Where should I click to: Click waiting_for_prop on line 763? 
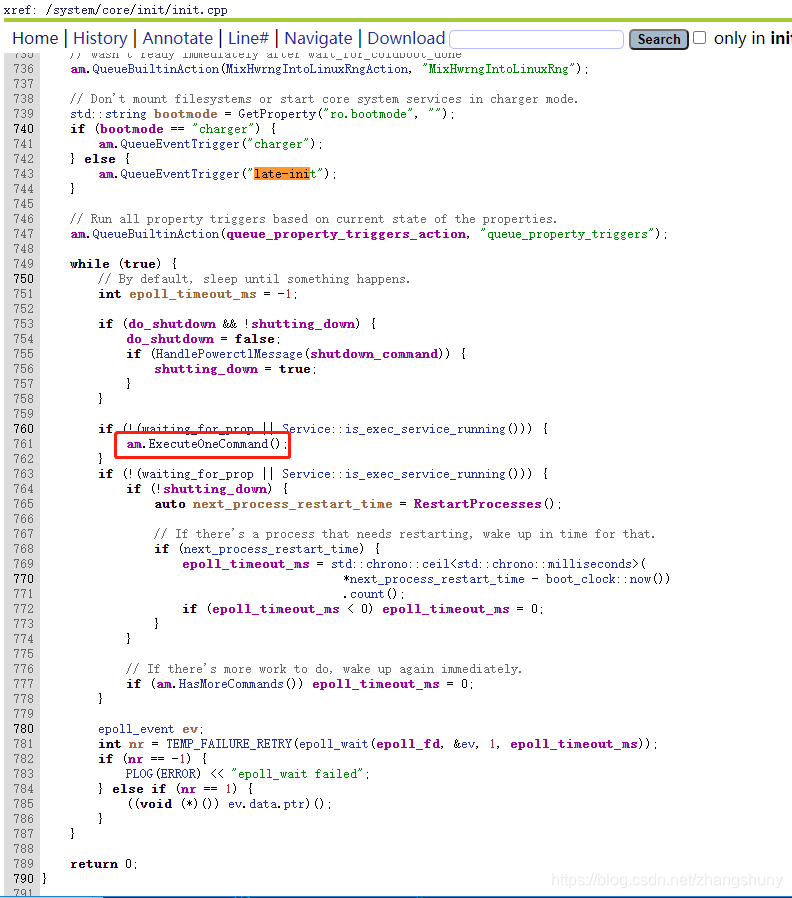click(x=198, y=474)
